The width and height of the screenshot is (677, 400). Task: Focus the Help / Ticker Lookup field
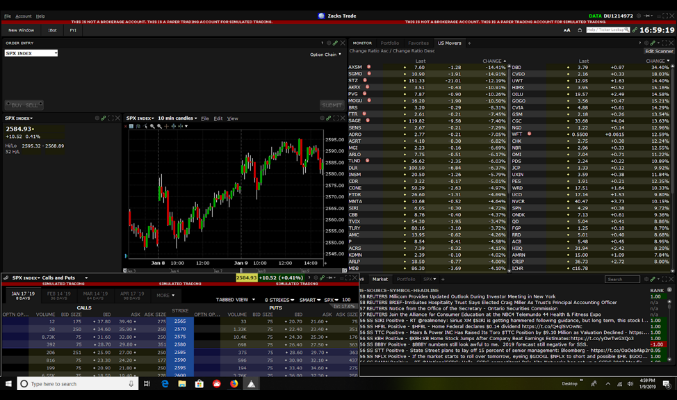click(x=607, y=30)
